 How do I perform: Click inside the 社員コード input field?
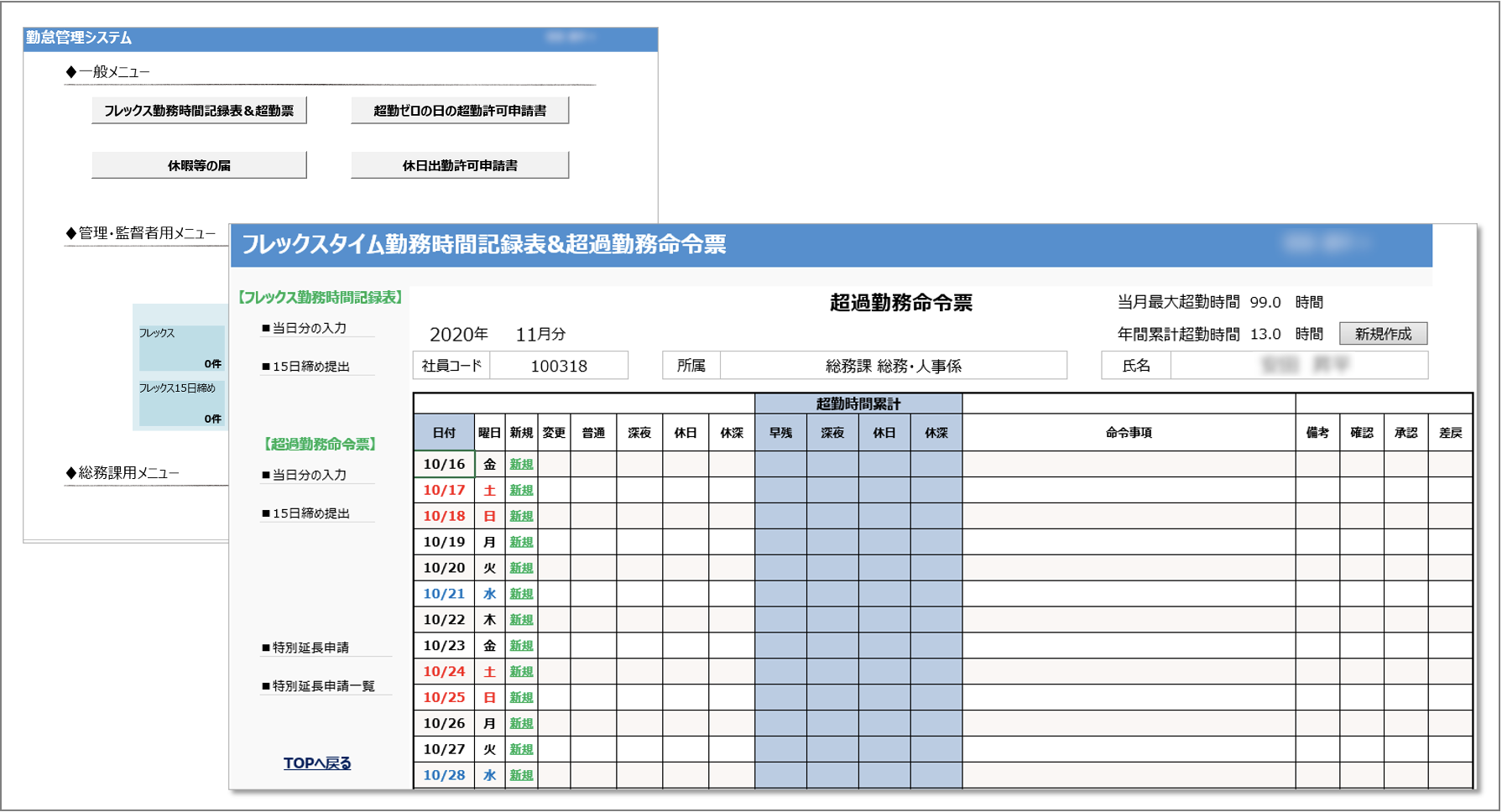(558, 365)
